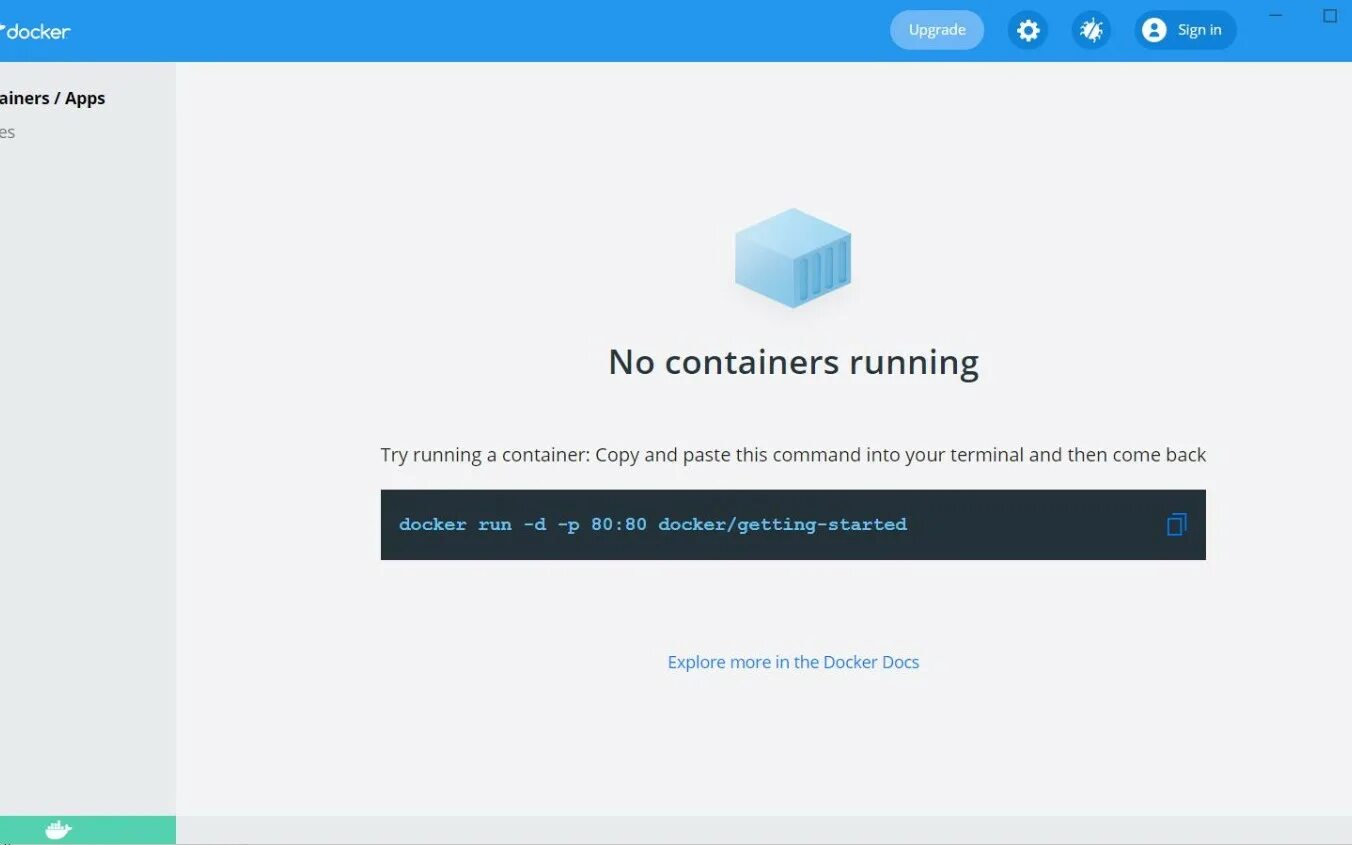This screenshot has width=1352, height=845.
Task: Click the troubleshoot icon to diagnose Docker
Action: point(1091,30)
